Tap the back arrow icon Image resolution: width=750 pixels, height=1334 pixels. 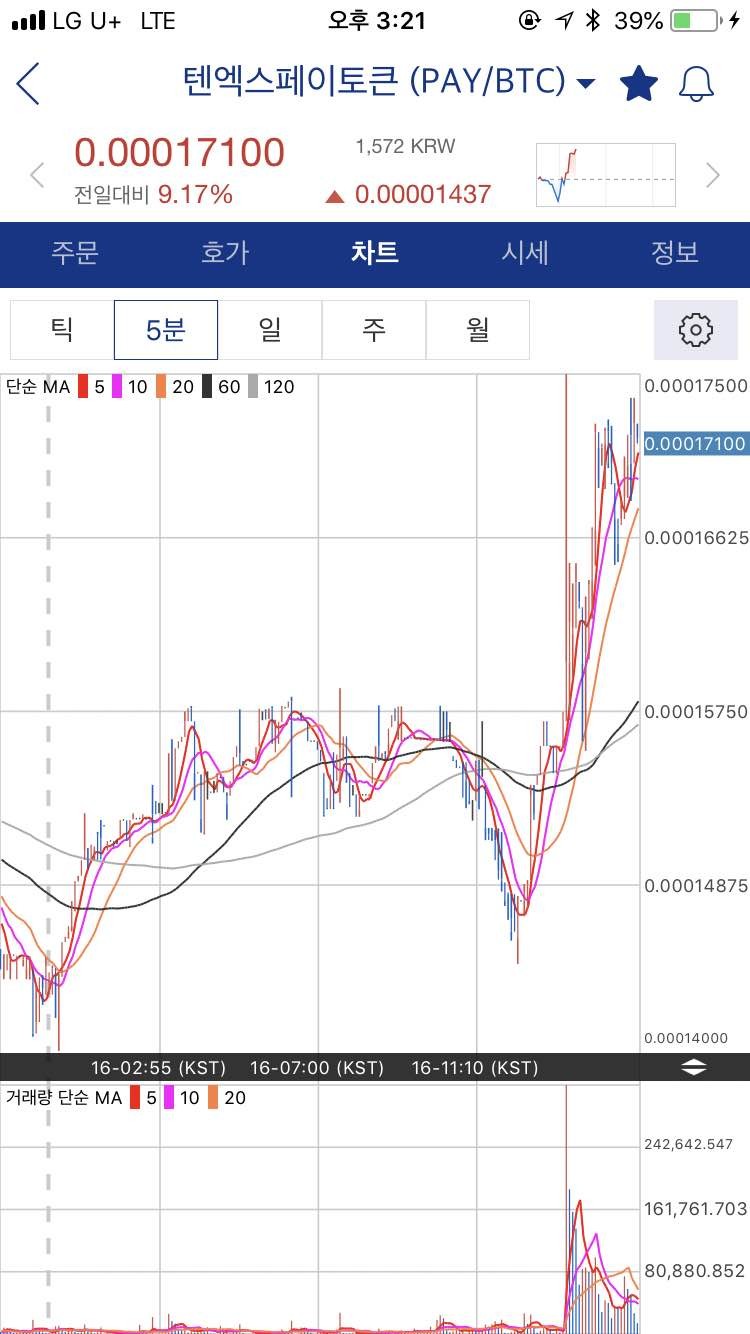(29, 83)
